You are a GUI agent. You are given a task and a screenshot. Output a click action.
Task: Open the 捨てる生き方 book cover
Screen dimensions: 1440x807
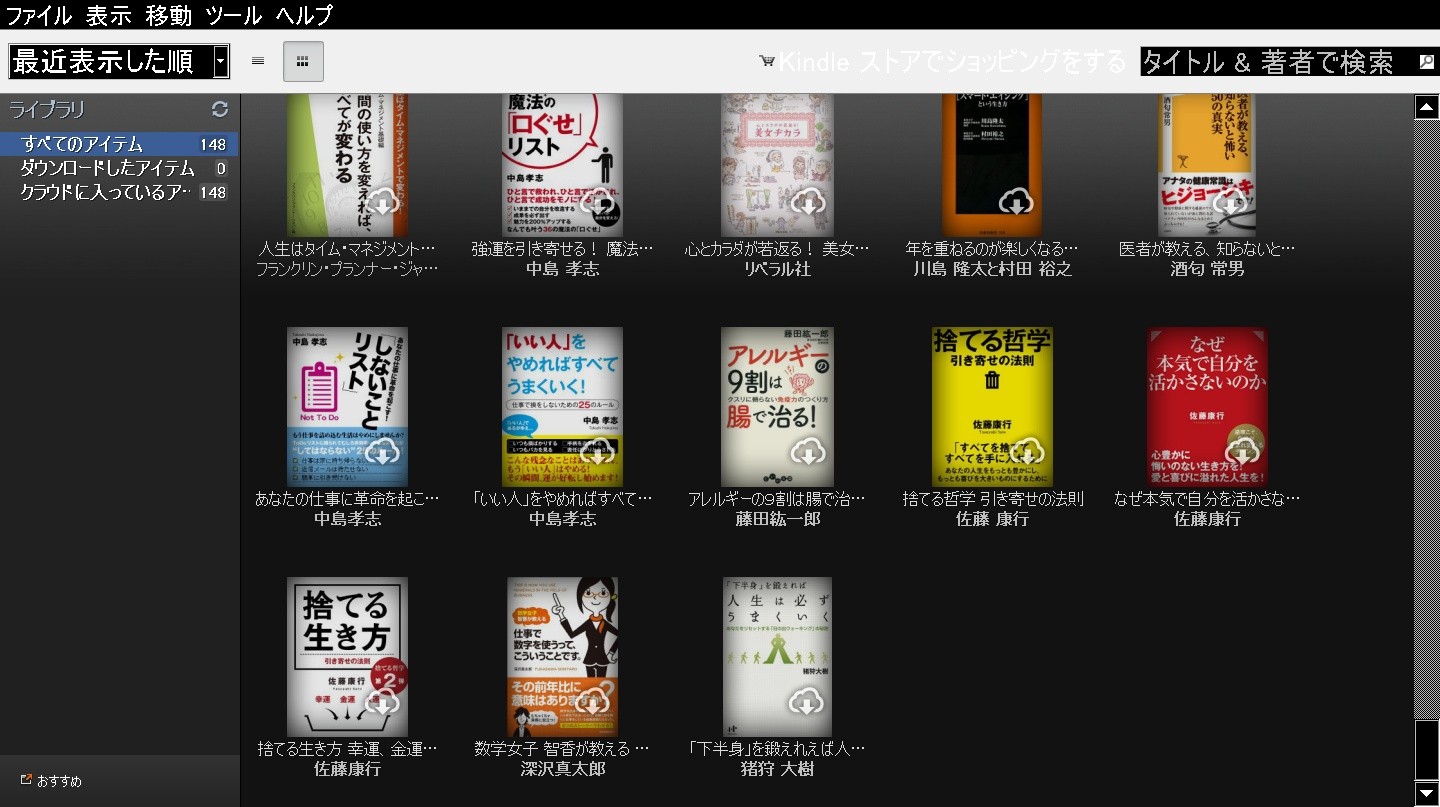click(347, 657)
